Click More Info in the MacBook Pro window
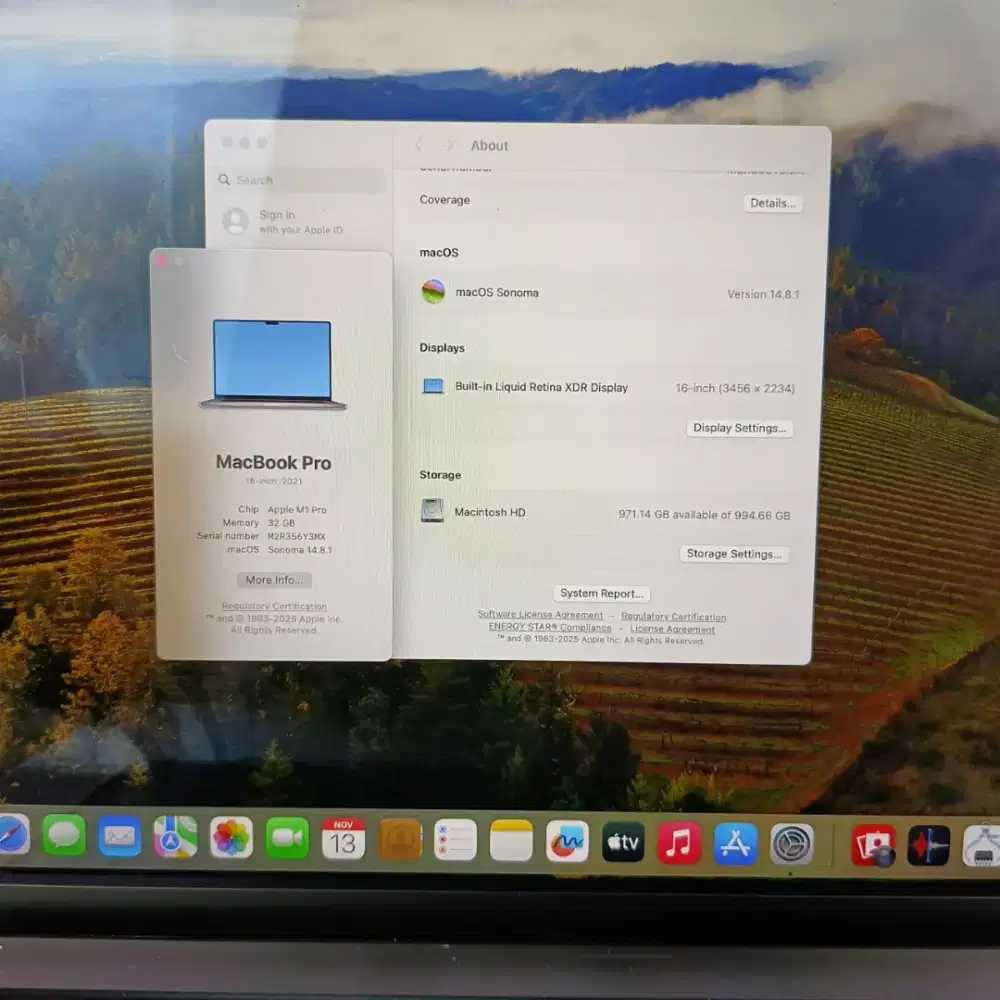This screenshot has width=1000, height=1000. tap(273, 580)
